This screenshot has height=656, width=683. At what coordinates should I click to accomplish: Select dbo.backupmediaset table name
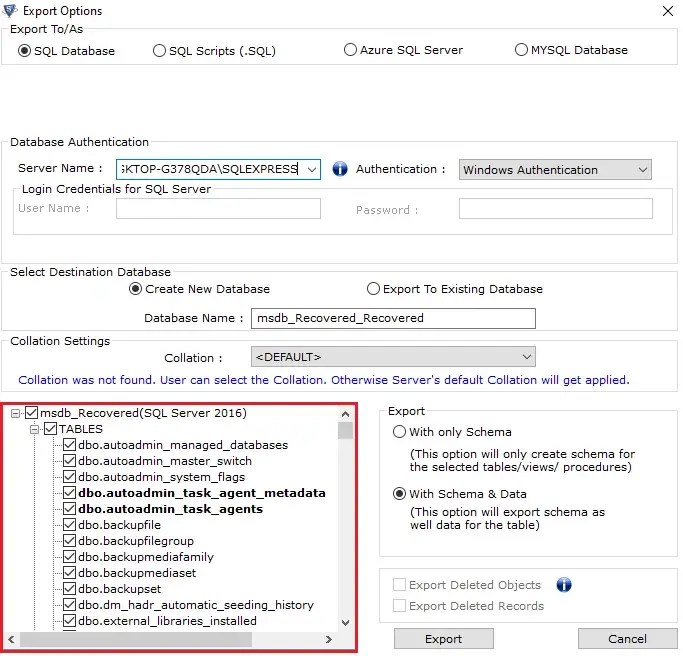coord(137,573)
